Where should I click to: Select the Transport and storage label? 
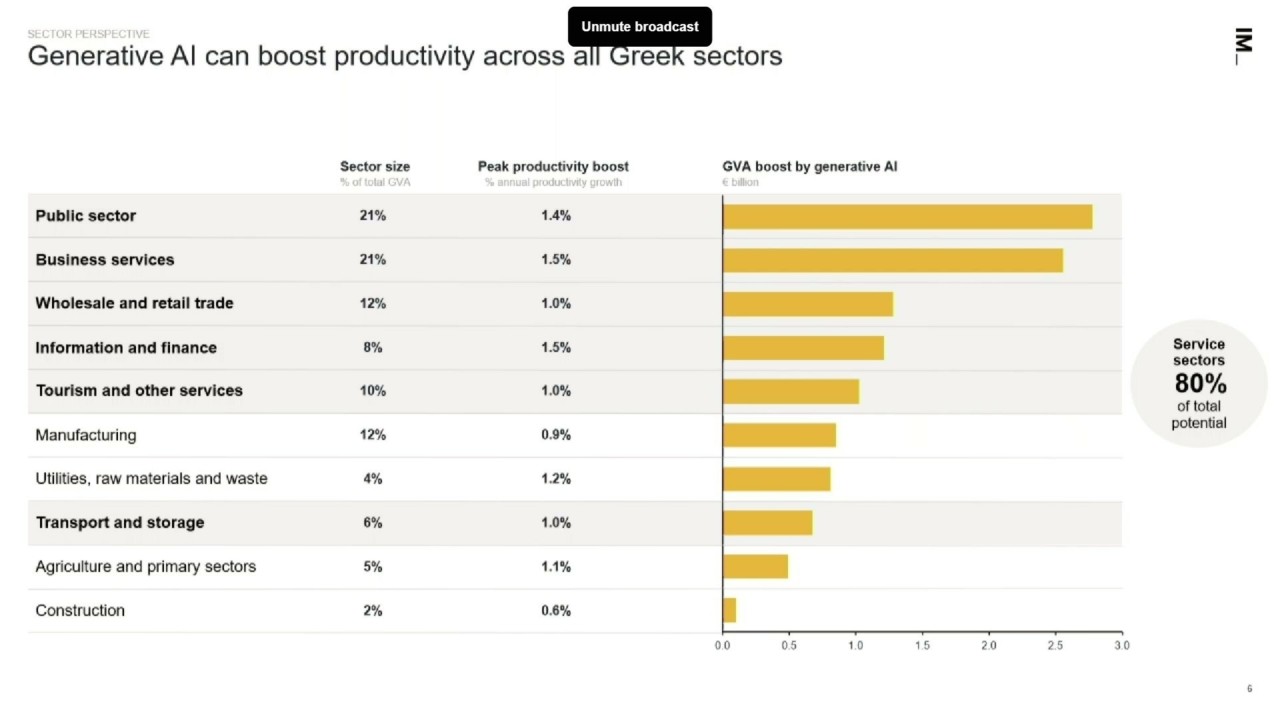click(120, 523)
